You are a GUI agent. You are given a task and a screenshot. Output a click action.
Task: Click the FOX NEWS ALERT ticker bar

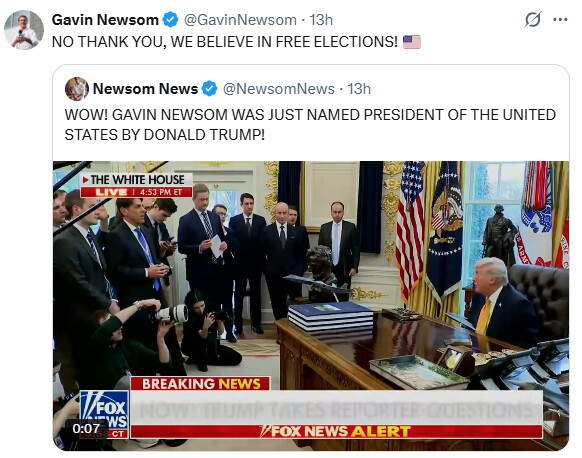336,431
